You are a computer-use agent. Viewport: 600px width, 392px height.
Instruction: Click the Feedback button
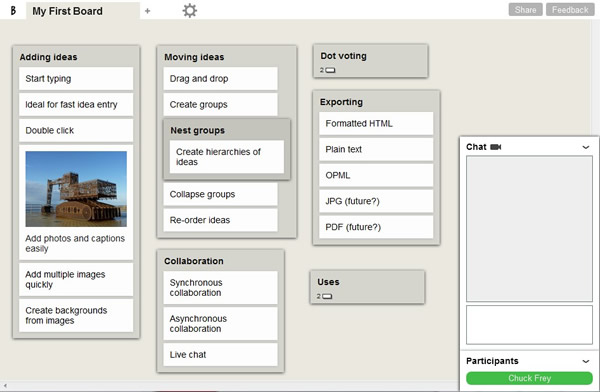click(x=570, y=10)
